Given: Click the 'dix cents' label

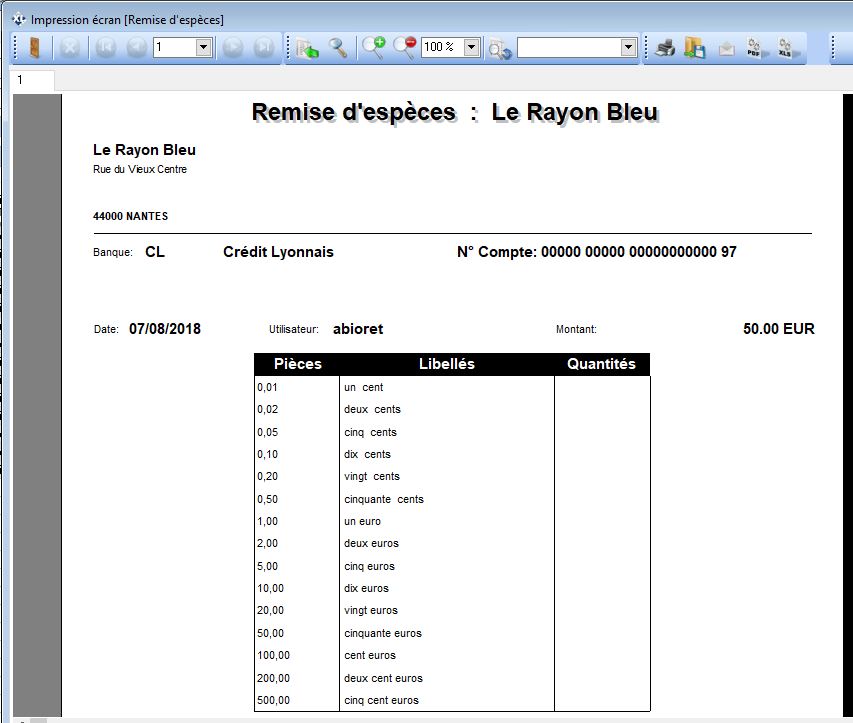Looking at the screenshot, I should pyautogui.click(x=367, y=454).
